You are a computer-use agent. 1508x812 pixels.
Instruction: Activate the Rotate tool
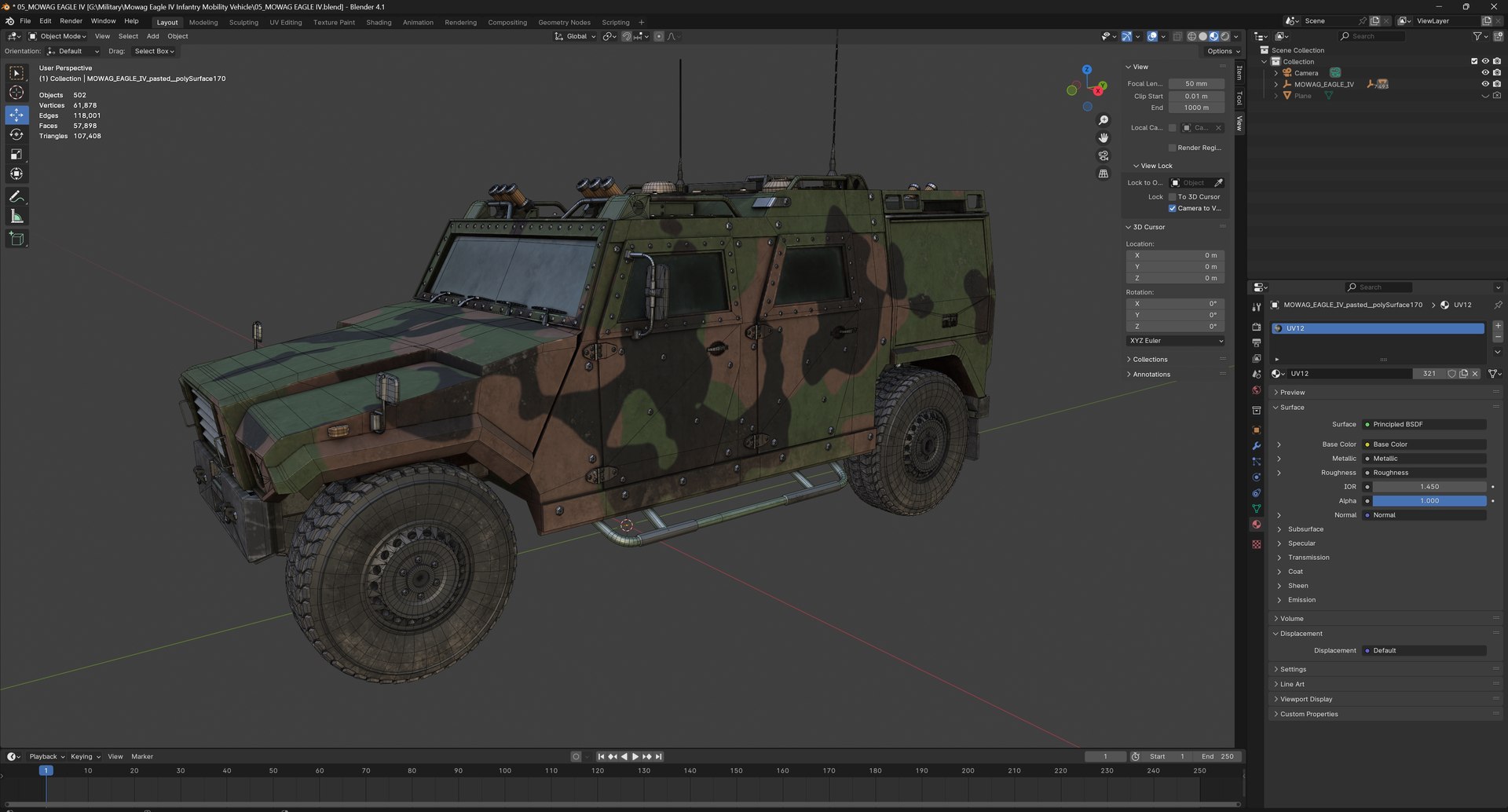[x=16, y=134]
